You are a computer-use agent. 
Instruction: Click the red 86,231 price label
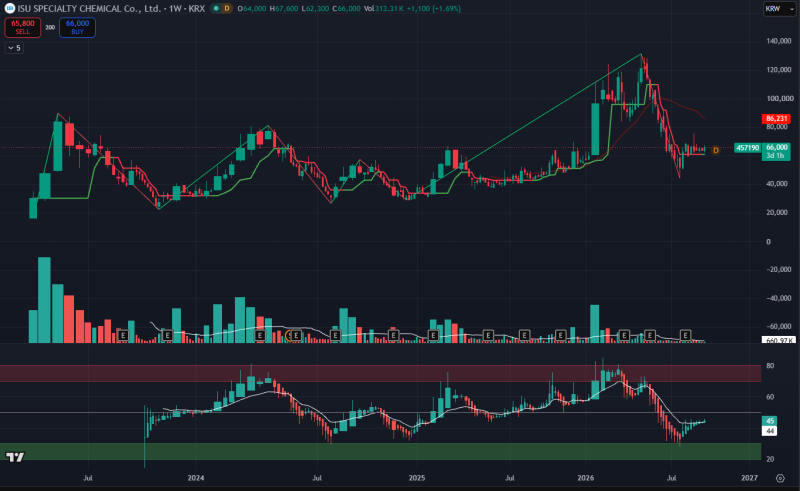[x=776, y=118]
